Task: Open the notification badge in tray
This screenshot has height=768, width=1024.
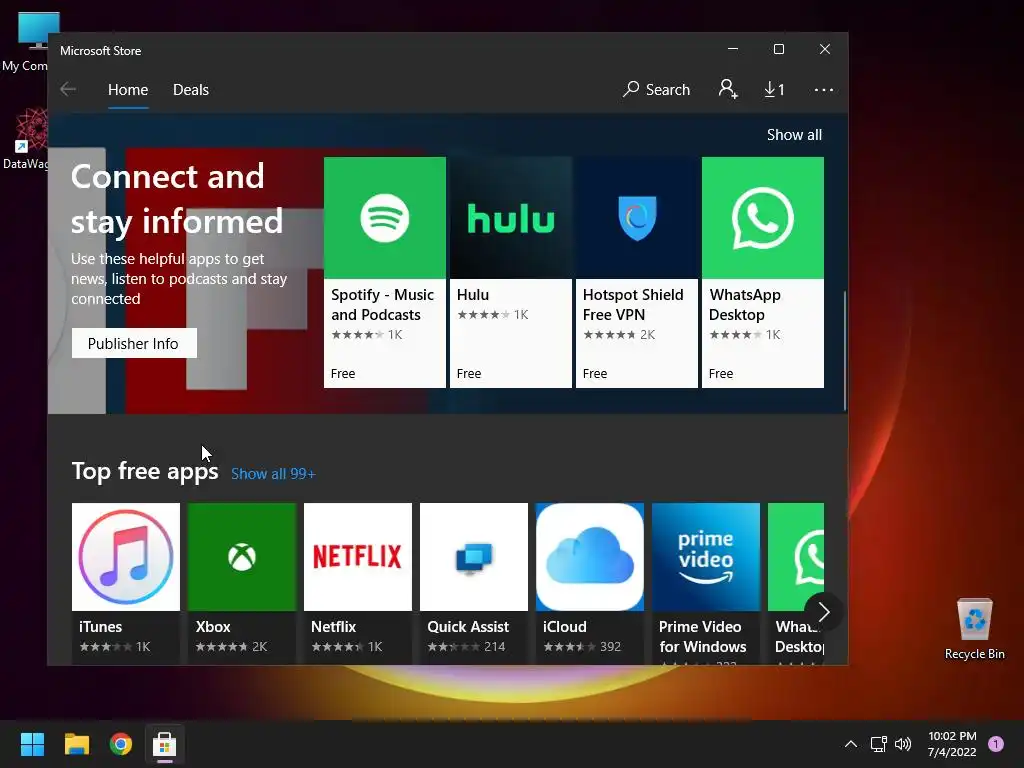Action: [996, 744]
